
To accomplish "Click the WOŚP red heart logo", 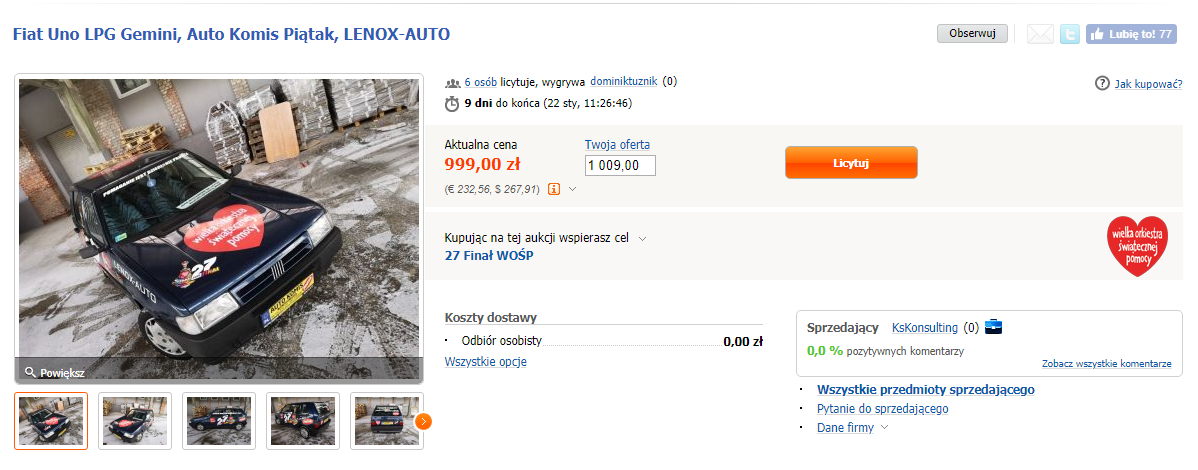I will click(x=1137, y=246).
